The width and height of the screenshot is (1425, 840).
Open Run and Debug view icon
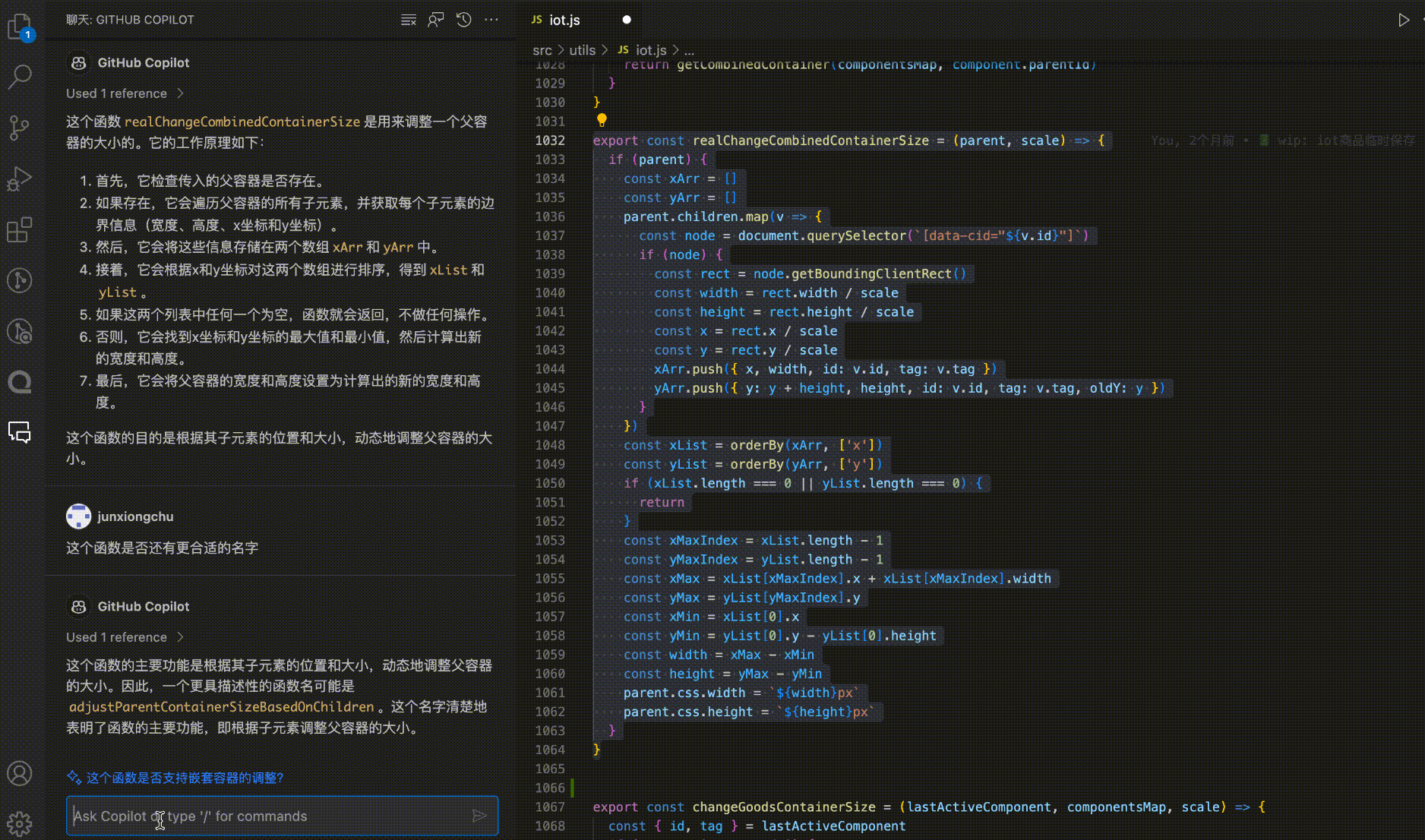tap(20, 178)
